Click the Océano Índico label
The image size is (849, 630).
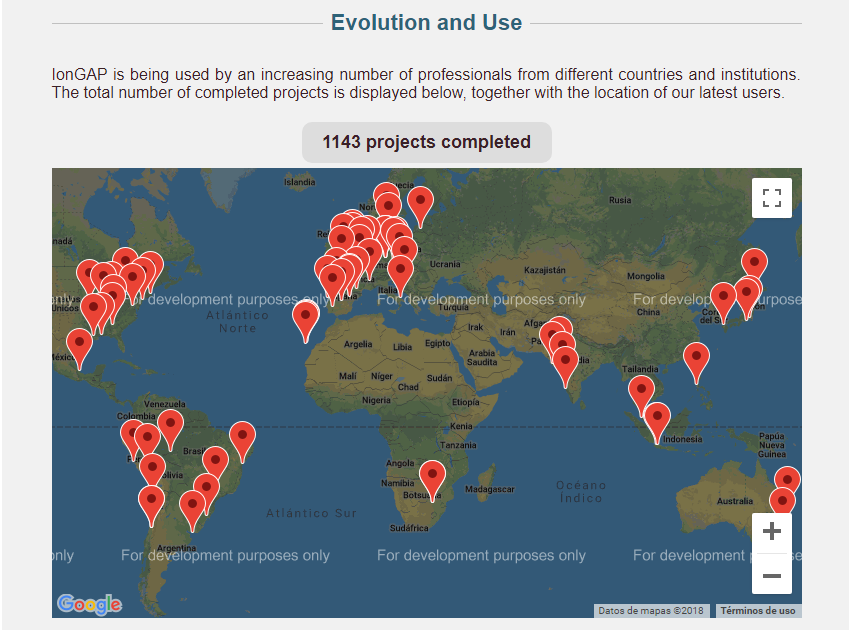[581, 491]
